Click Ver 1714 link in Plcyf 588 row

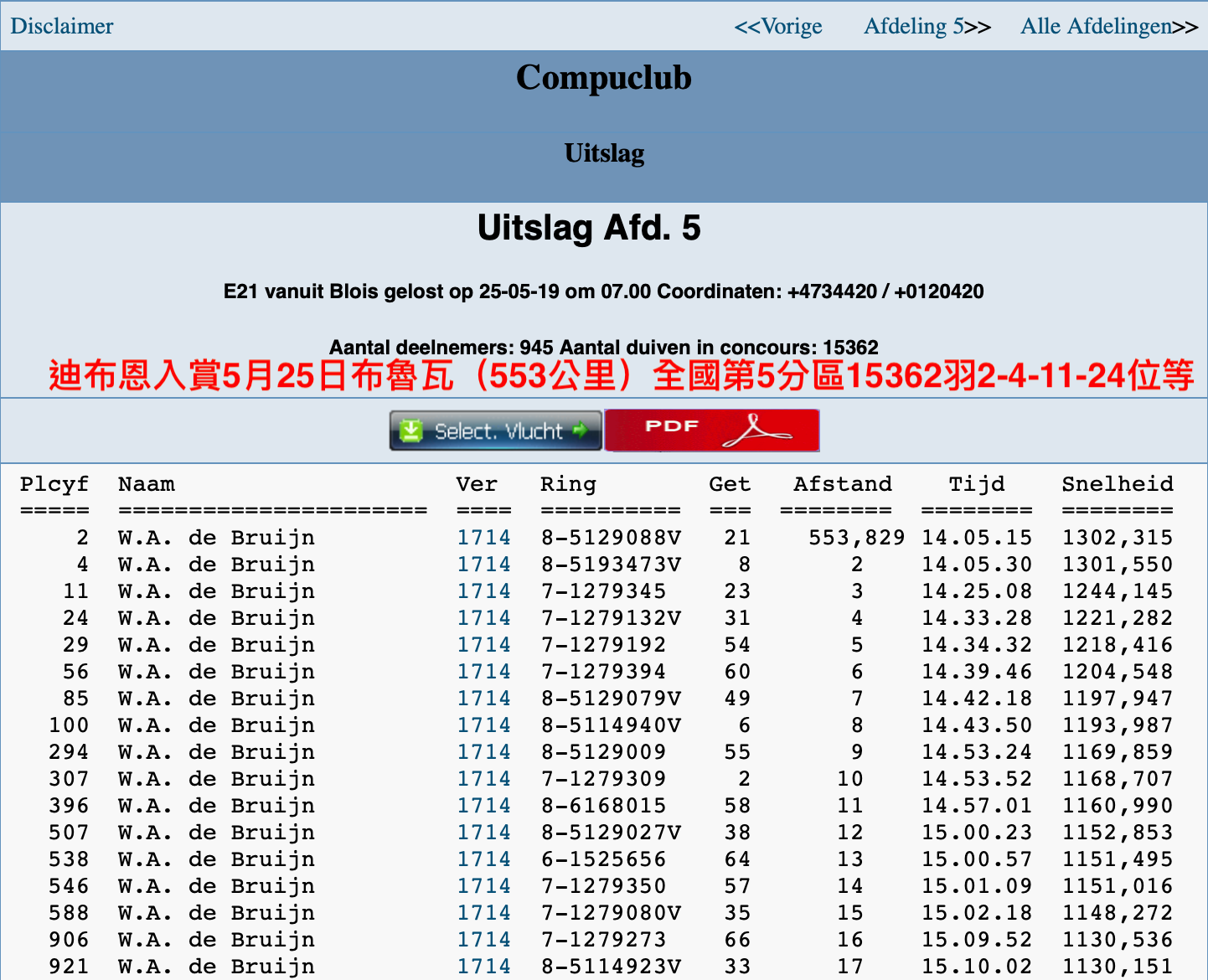click(x=484, y=913)
